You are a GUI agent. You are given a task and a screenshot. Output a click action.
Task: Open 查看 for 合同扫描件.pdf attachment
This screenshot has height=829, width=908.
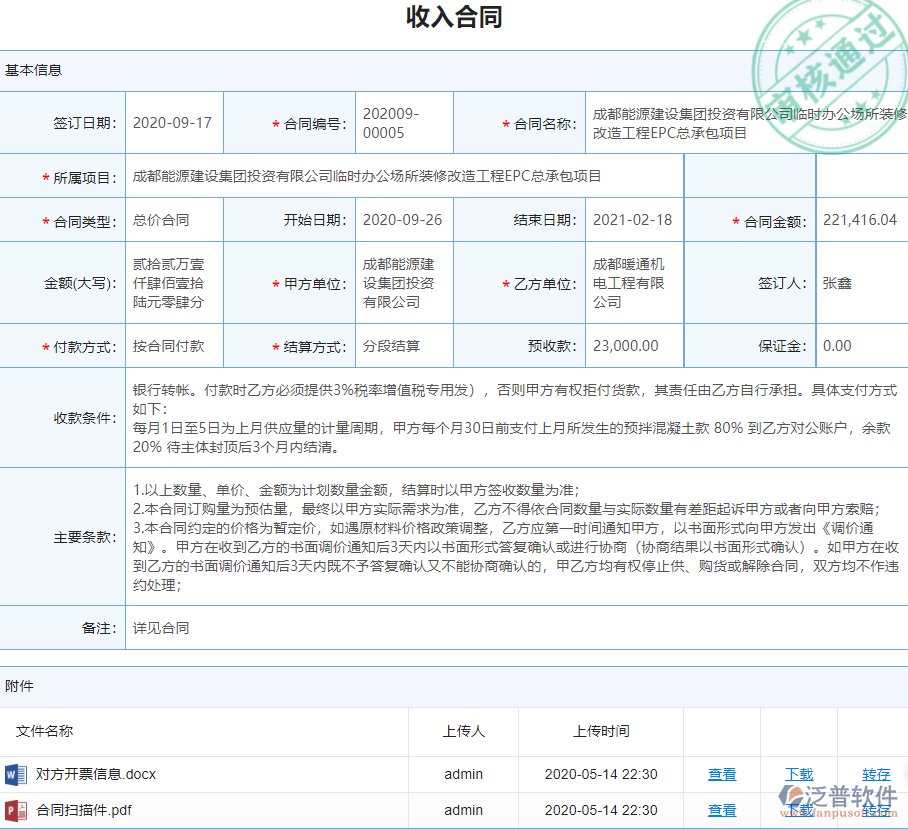click(x=722, y=810)
